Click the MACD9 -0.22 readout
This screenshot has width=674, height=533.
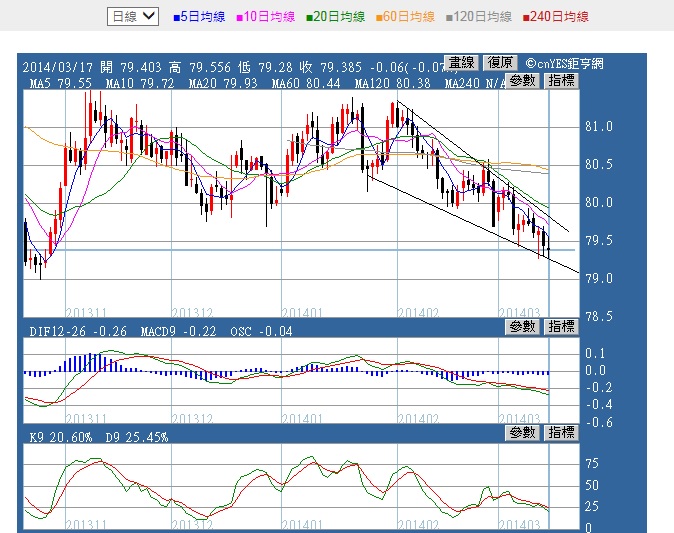178,331
